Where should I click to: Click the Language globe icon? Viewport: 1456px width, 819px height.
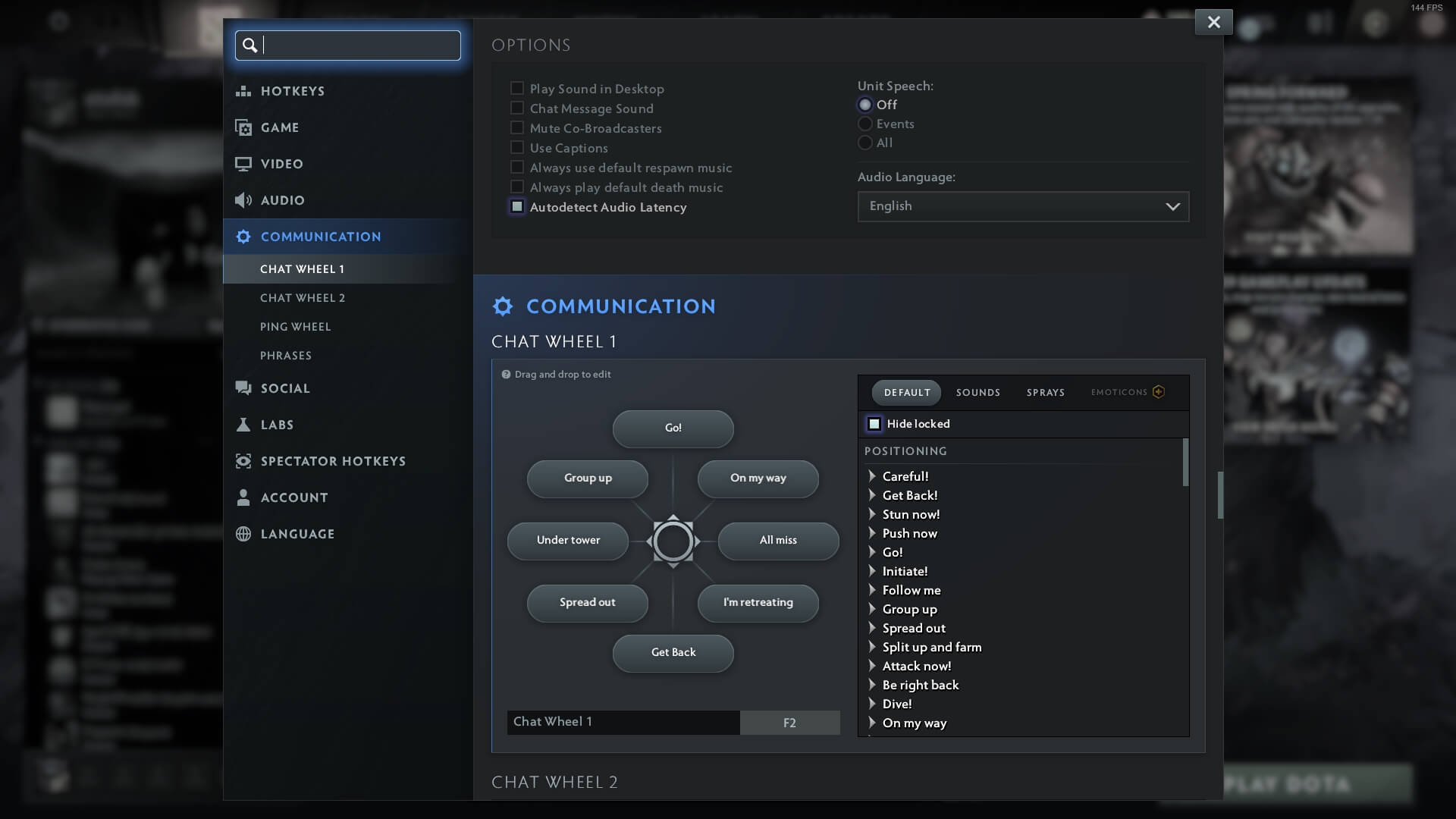(243, 534)
